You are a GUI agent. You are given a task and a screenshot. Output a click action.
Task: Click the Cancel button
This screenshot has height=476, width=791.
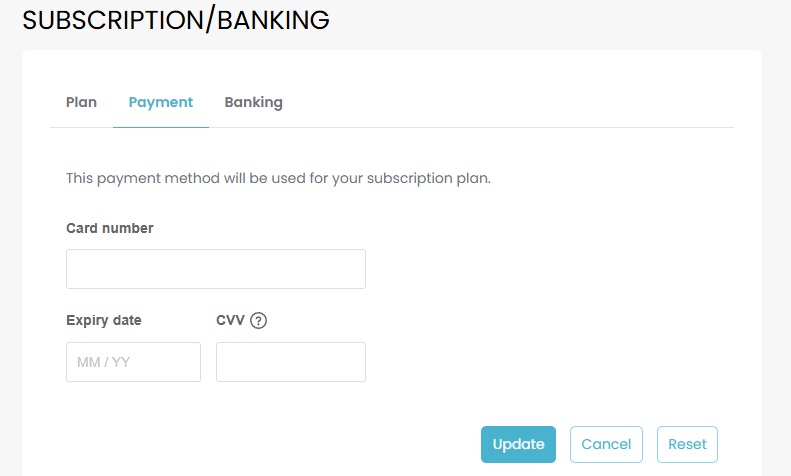tap(606, 444)
